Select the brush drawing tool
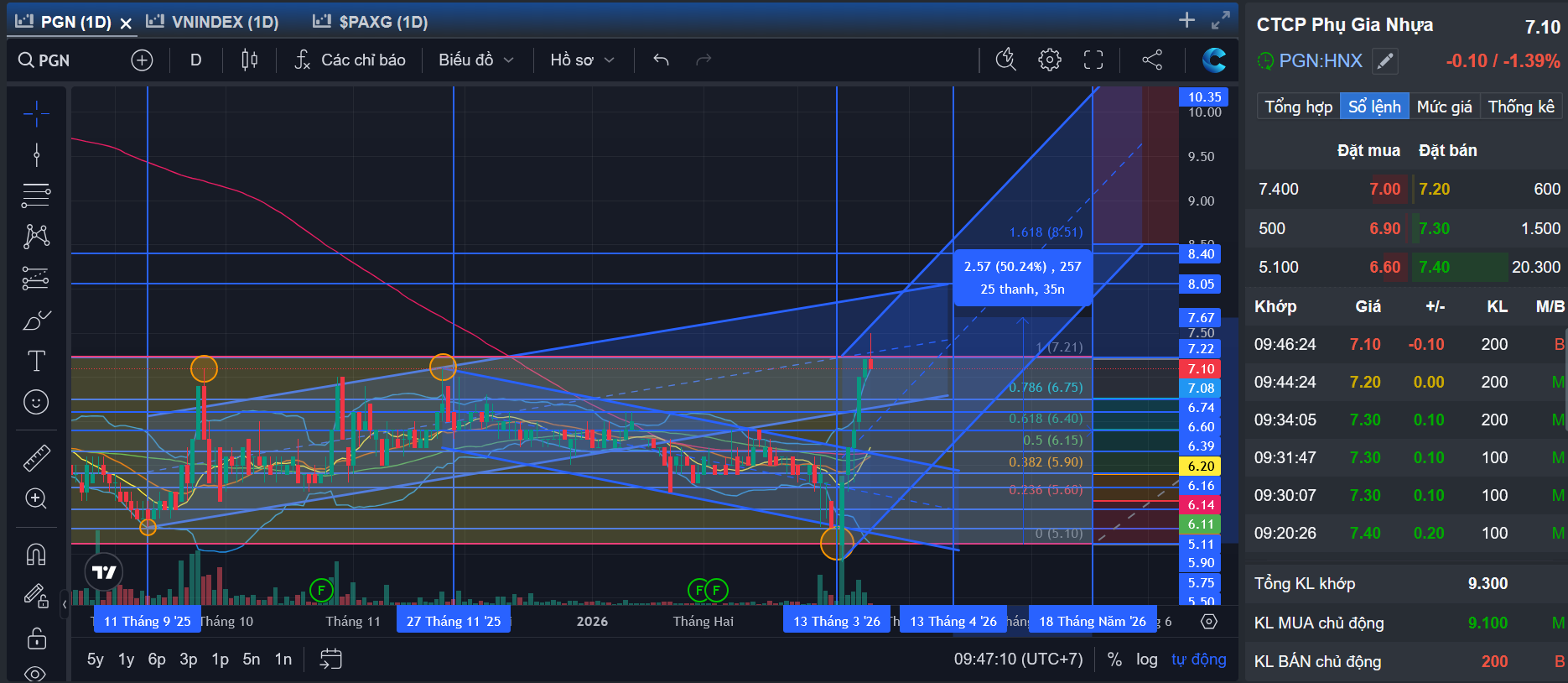Image resolution: width=1568 pixels, height=683 pixels. click(36, 320)
